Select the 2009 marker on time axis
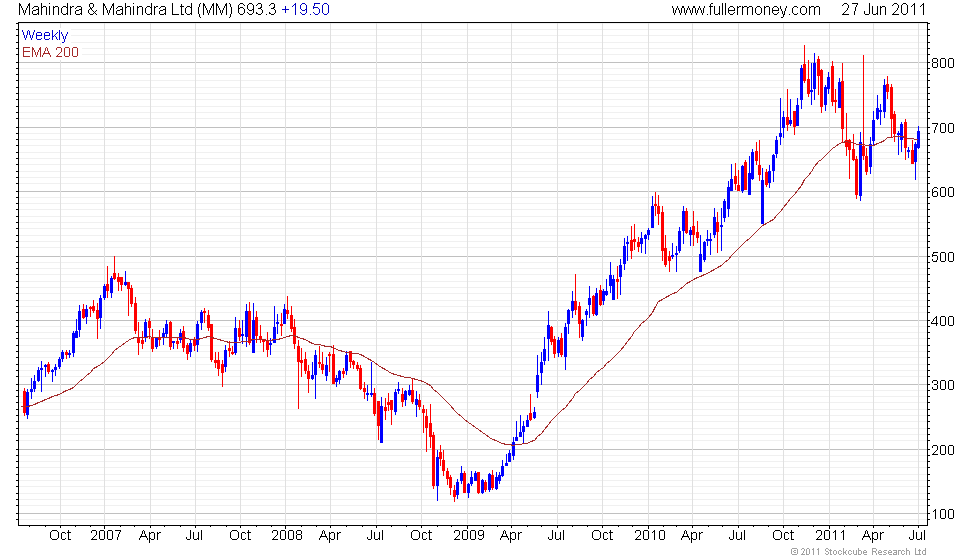Image resolution: width=980 pixels, height=560 pixels. [467, 535]
